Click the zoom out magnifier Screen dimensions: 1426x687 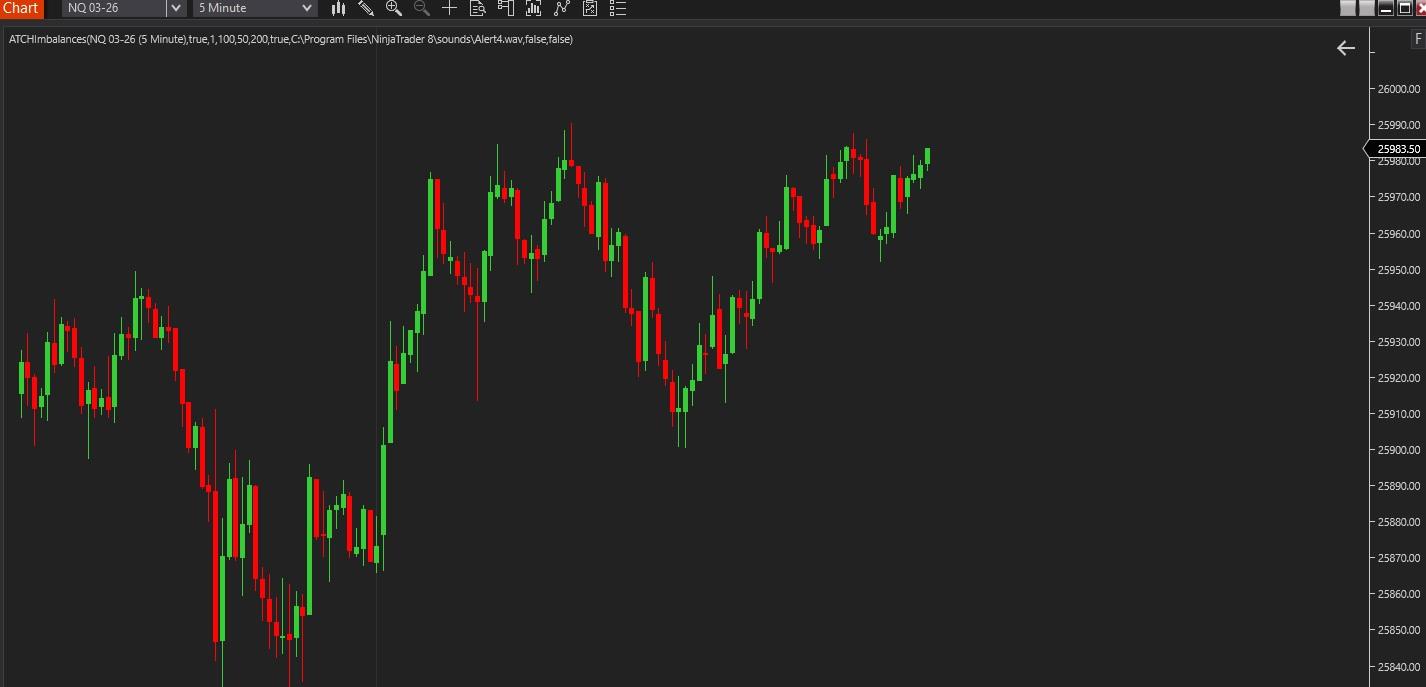(x=422, y=8)
